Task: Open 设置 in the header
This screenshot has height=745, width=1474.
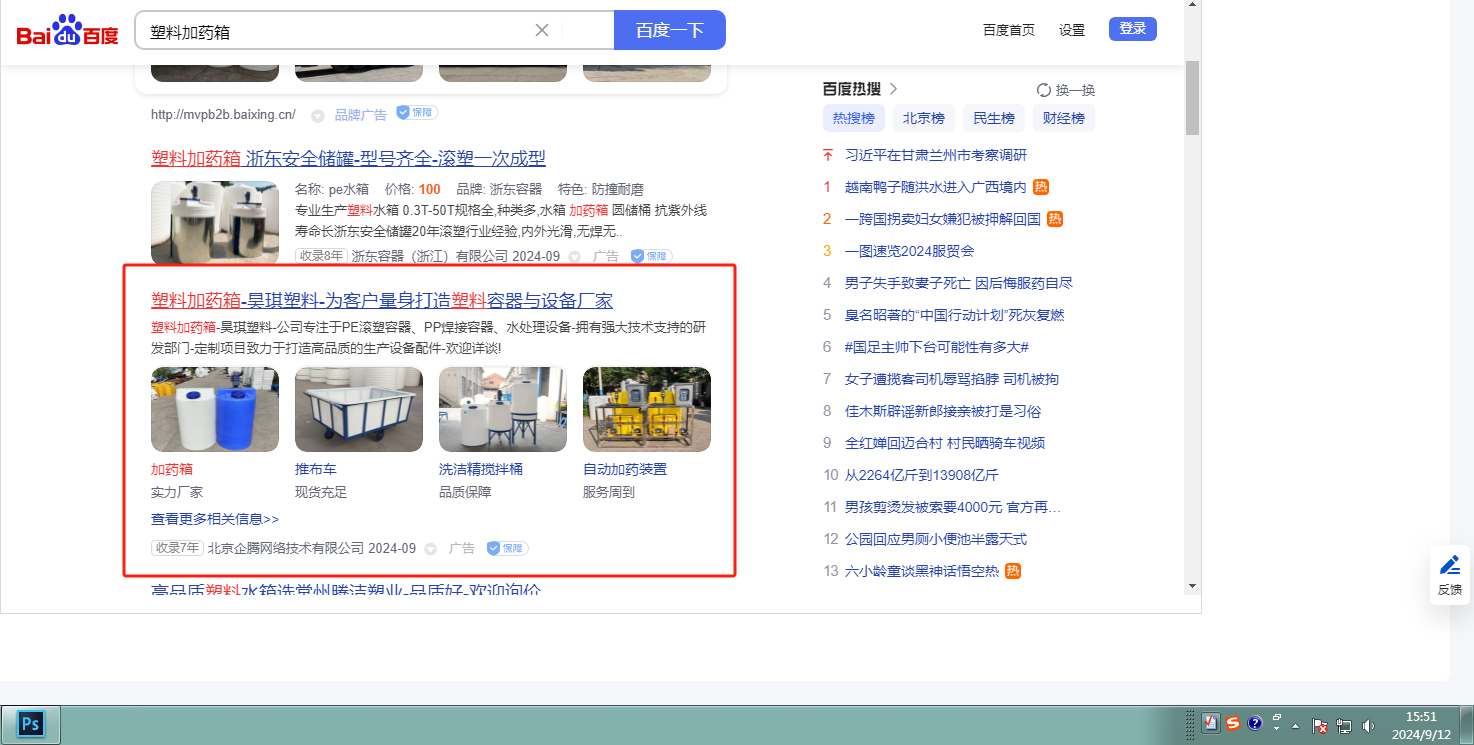Action: click(x=1072, y=30)
